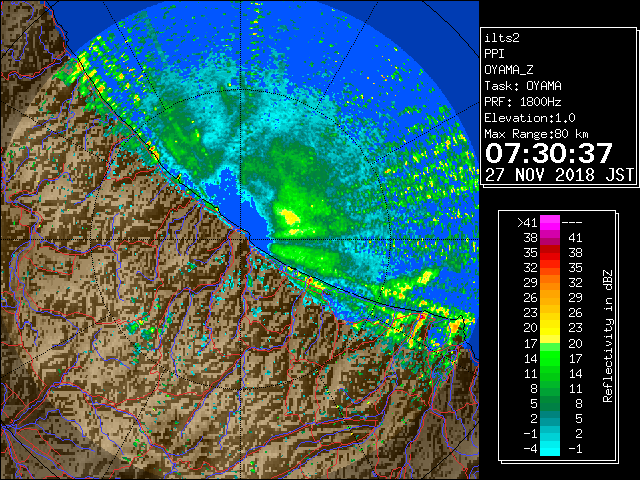
Task: Click the bright green 14 dBZ legend swatch
Action: [550, 358]
